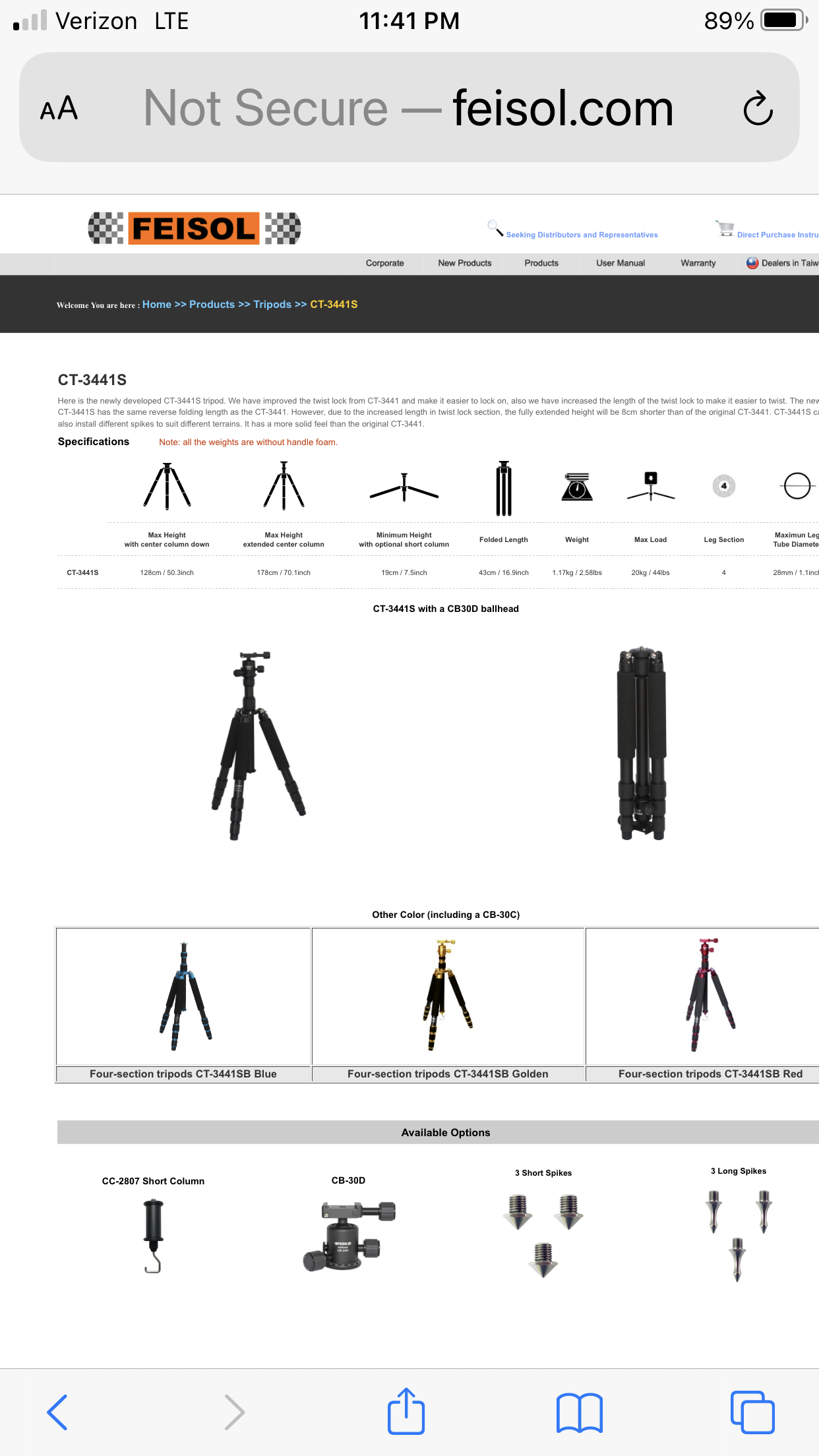Click the CT-3441S breadcrumb link
This screenshot has height=1456, width=819.
(x=334, y=305)
